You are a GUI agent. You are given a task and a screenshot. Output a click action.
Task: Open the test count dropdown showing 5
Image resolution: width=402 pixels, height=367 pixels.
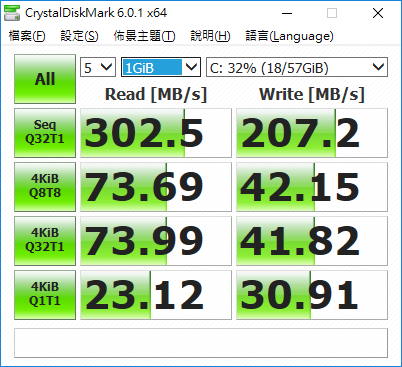(x=98, y=67)
